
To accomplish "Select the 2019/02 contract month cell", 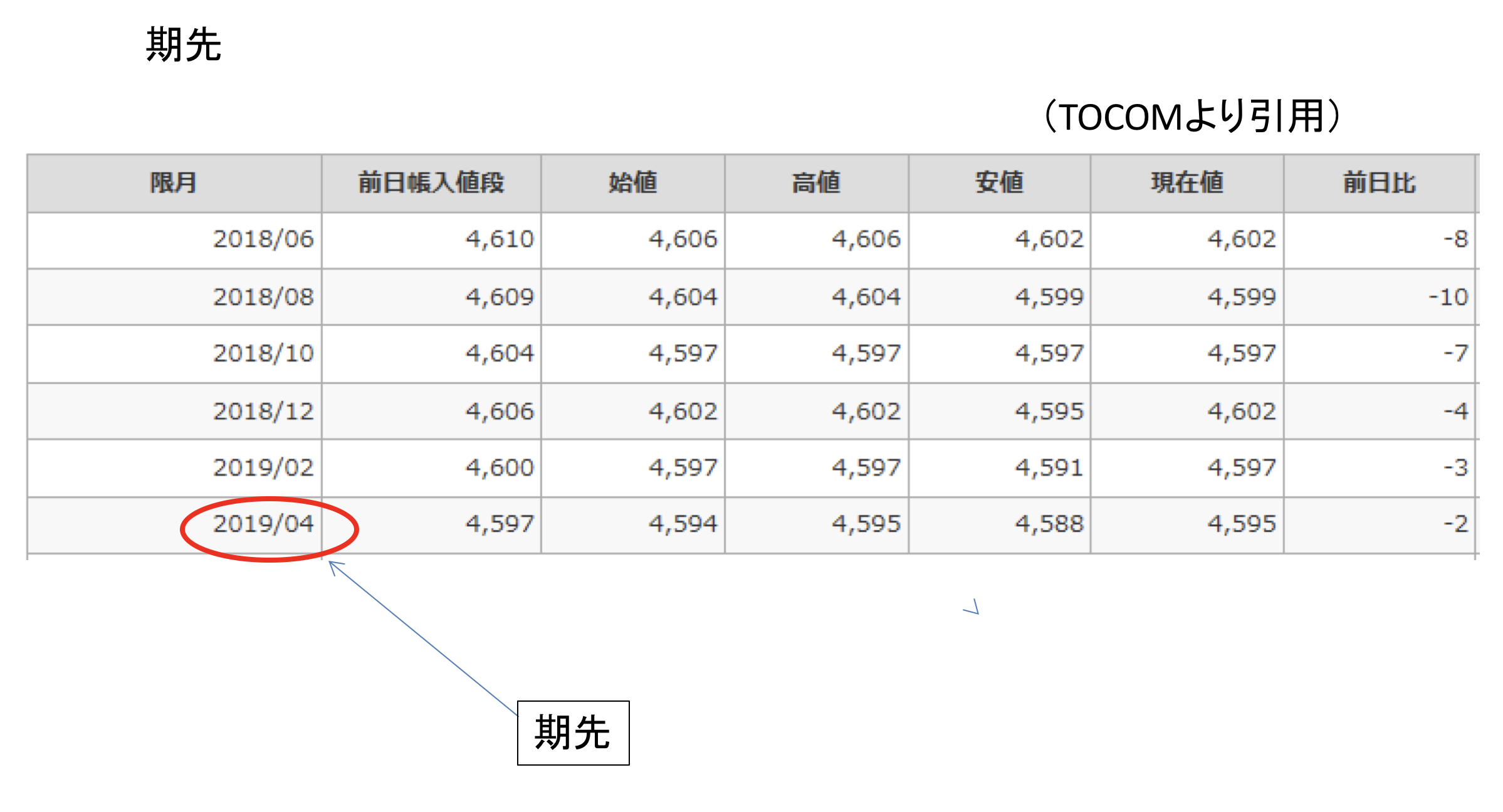I will click(x=263, y=468).
